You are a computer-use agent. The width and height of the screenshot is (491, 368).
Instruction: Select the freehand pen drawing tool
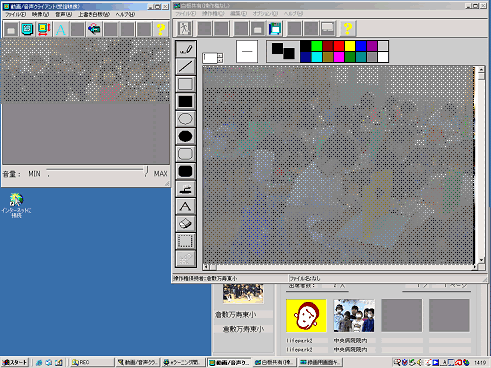[x=186, y=49]
